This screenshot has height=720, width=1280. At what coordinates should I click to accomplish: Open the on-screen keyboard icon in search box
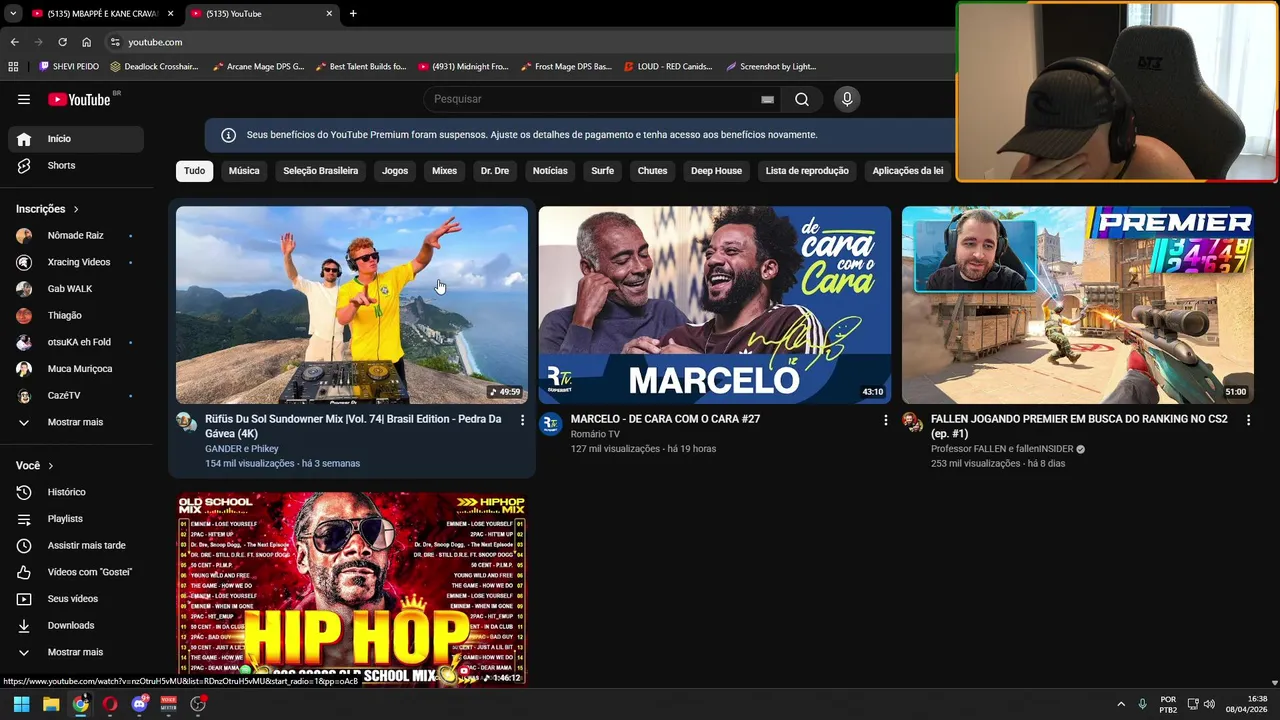(767, 99)
